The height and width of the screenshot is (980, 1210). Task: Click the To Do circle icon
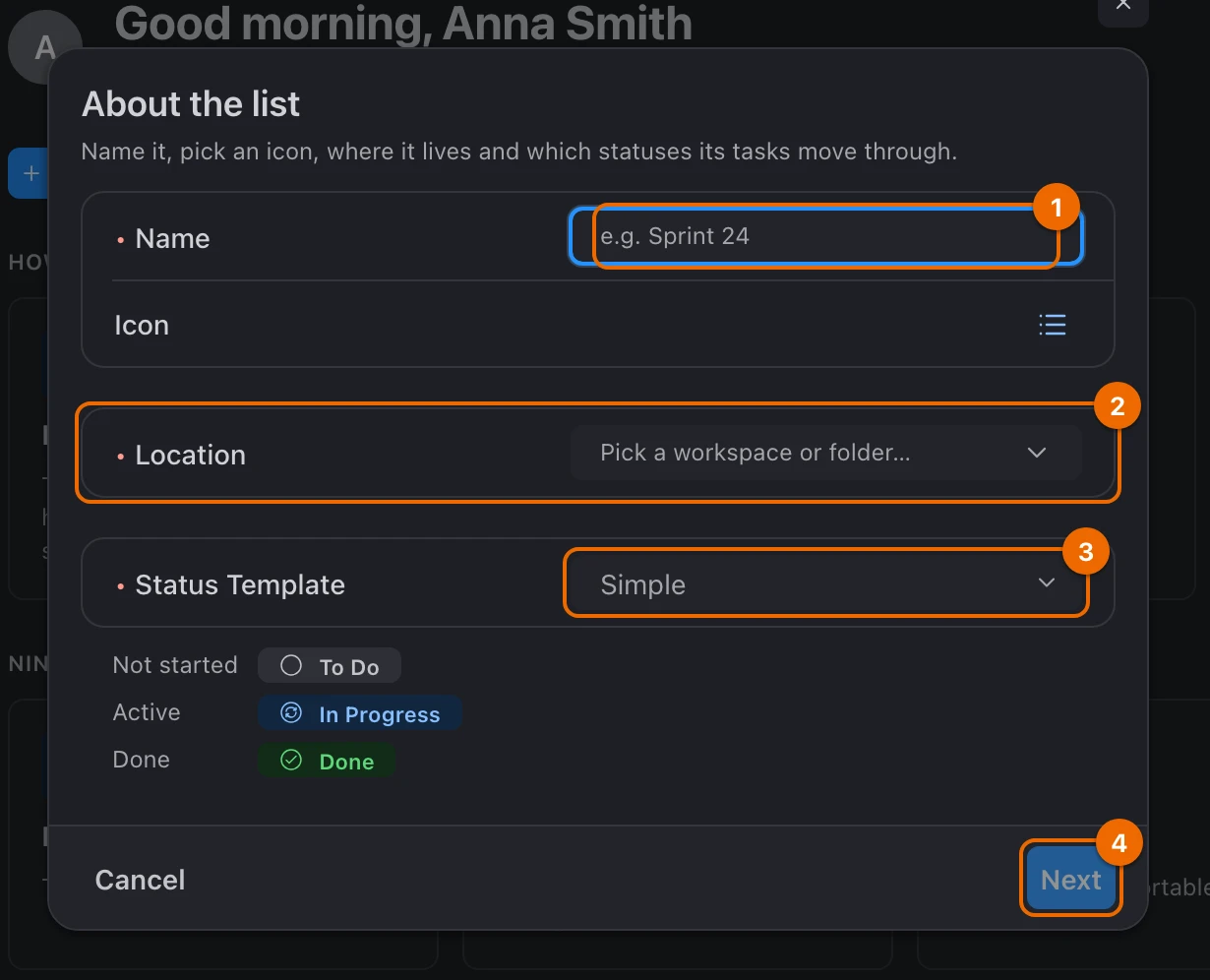(x=291, y=666)
